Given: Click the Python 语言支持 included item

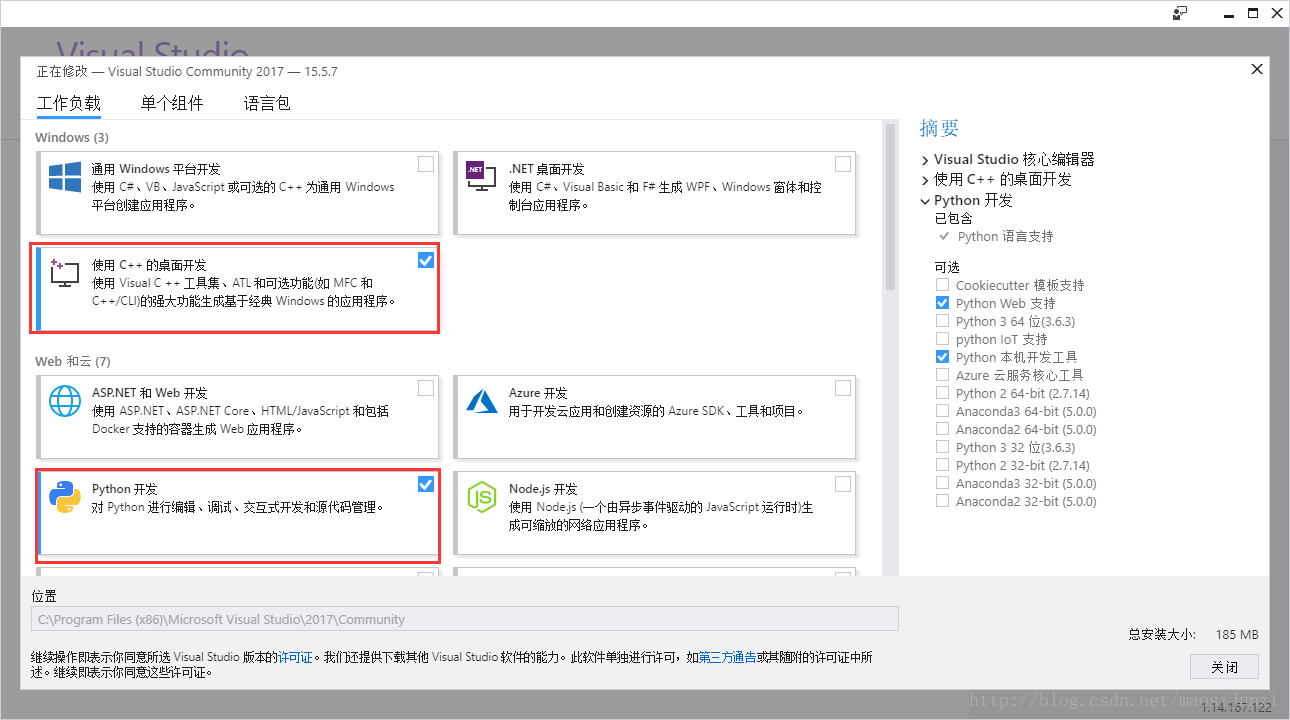Looking at the screenshot, I should point(1005,237).
